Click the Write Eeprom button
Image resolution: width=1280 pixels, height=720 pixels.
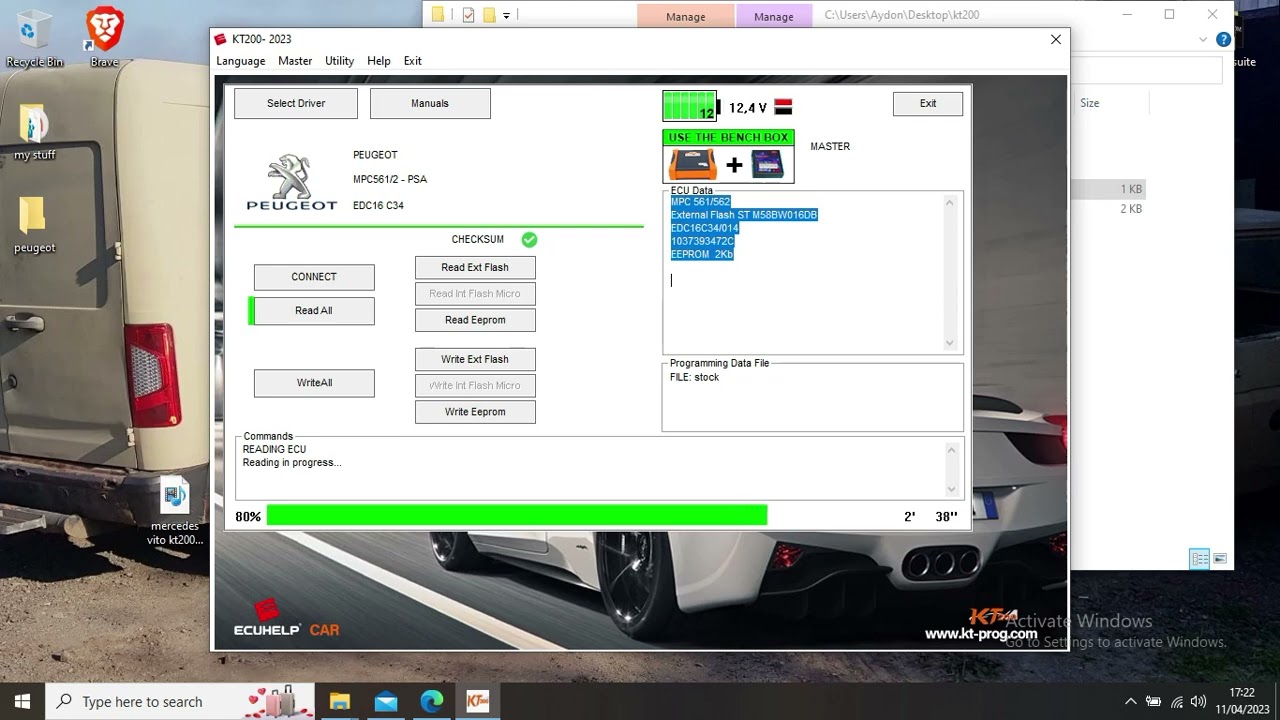click(475, 412)
